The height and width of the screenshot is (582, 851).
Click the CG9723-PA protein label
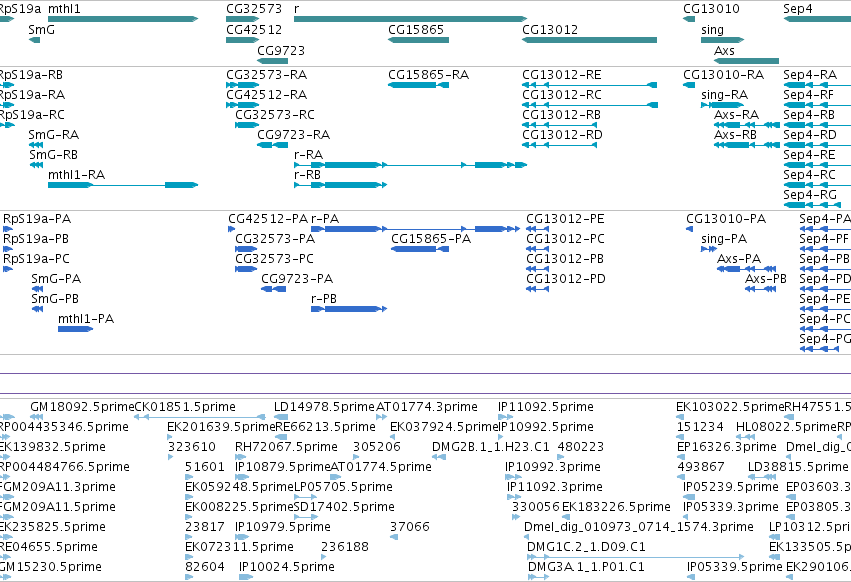tap(297, 279)
